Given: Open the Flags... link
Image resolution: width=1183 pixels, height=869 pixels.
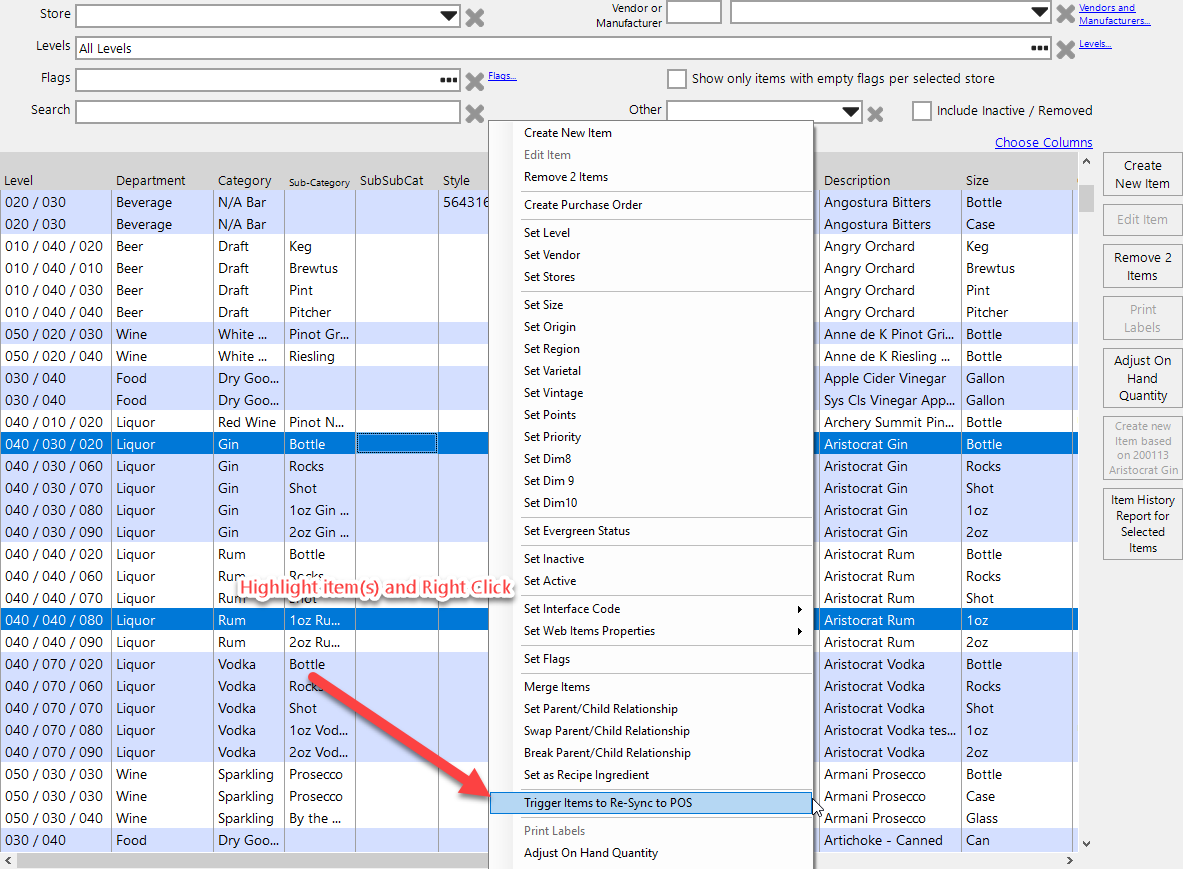Looking at the screenshot, I should tap(502, 75).
